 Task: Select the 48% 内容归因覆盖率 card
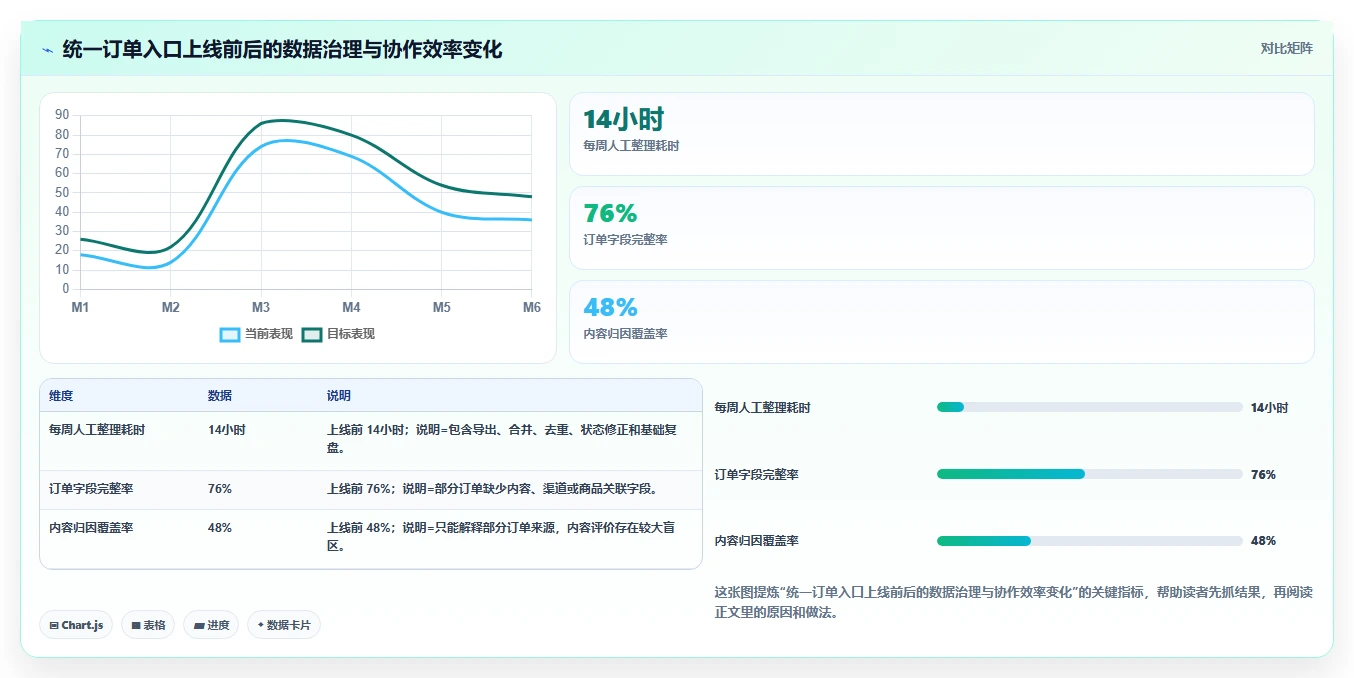(x=942, y=322)
